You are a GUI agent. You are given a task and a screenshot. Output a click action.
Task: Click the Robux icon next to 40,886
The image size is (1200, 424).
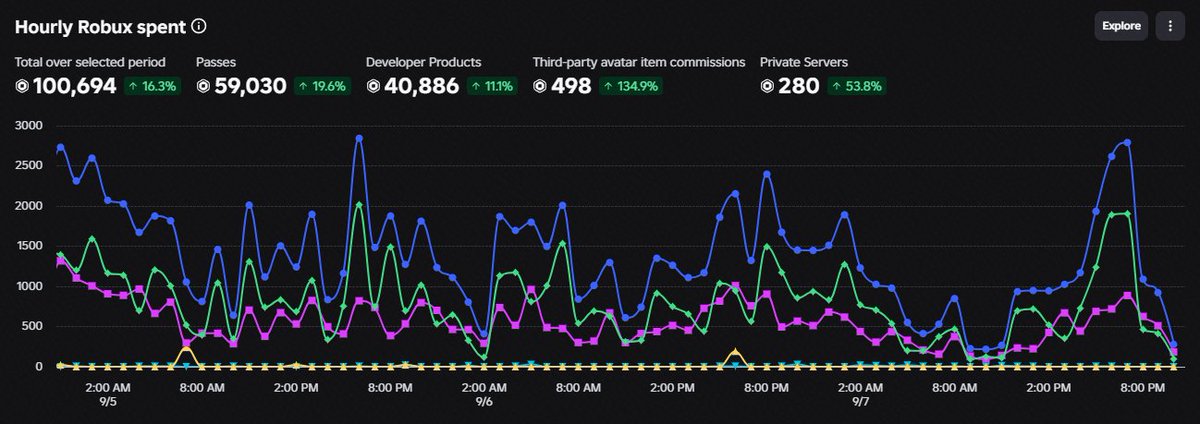pos(373,87)
